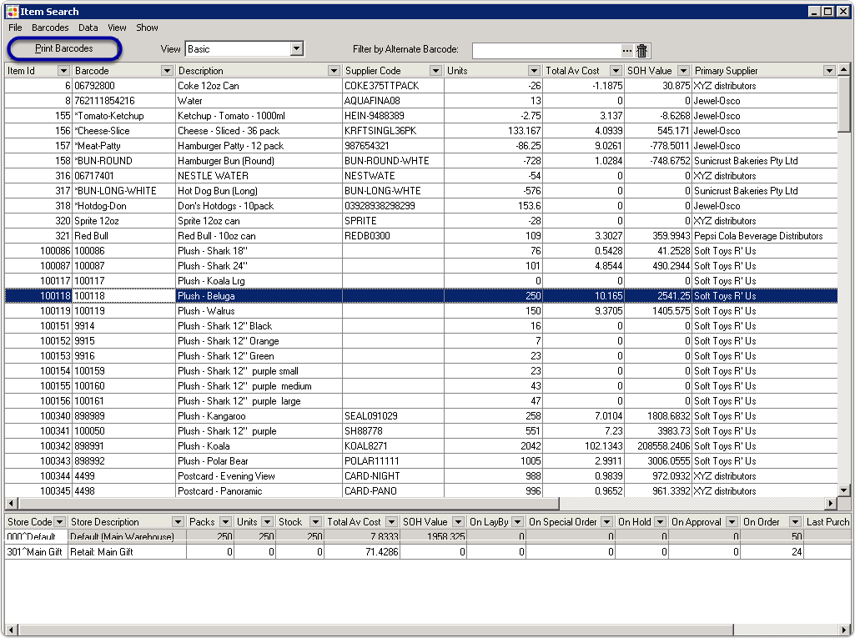
Task: Open the Store Description filter arrow in lower grid
Action: coord(178,522)
